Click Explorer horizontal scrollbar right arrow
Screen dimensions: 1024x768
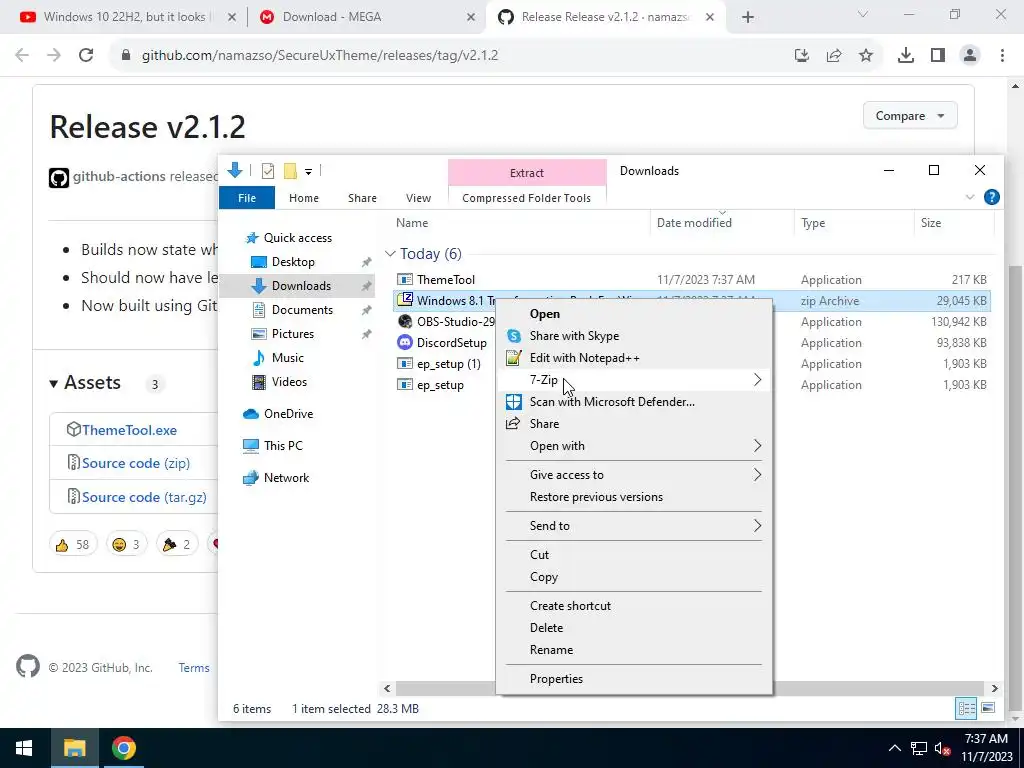(994, 688)
